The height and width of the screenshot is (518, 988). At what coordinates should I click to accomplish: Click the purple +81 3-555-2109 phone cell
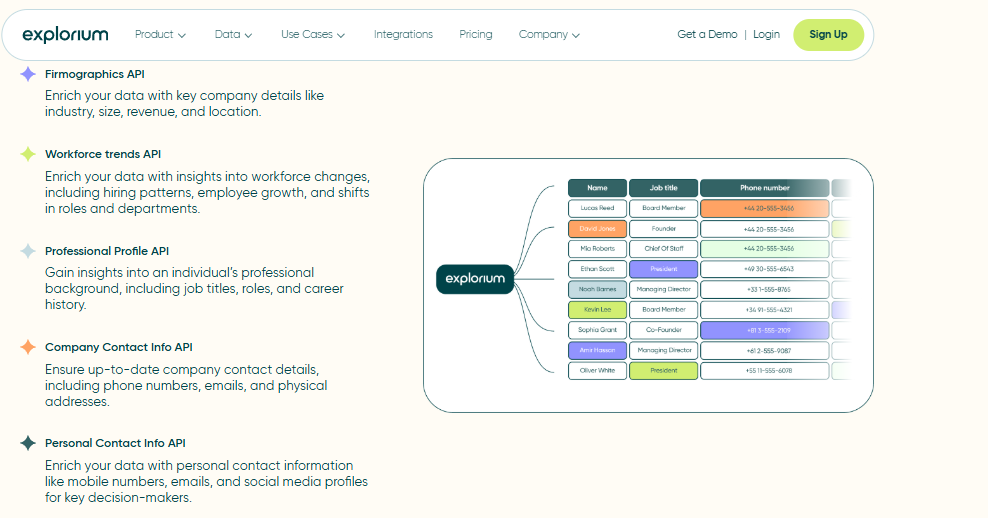764,330
